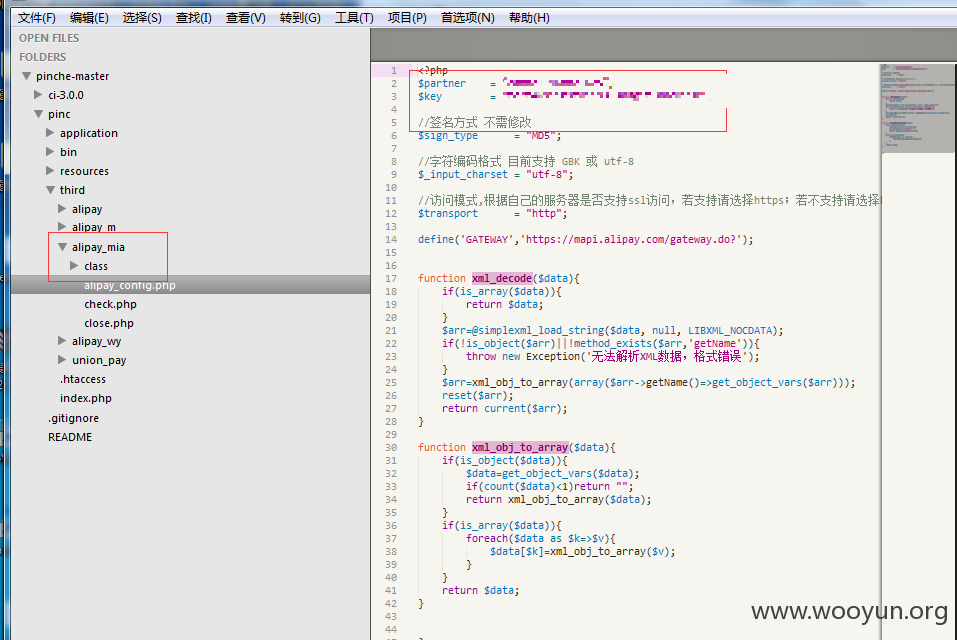Expand the ci-3.0.0 folder arrow
957x640 pixels.
pos(38,95)
